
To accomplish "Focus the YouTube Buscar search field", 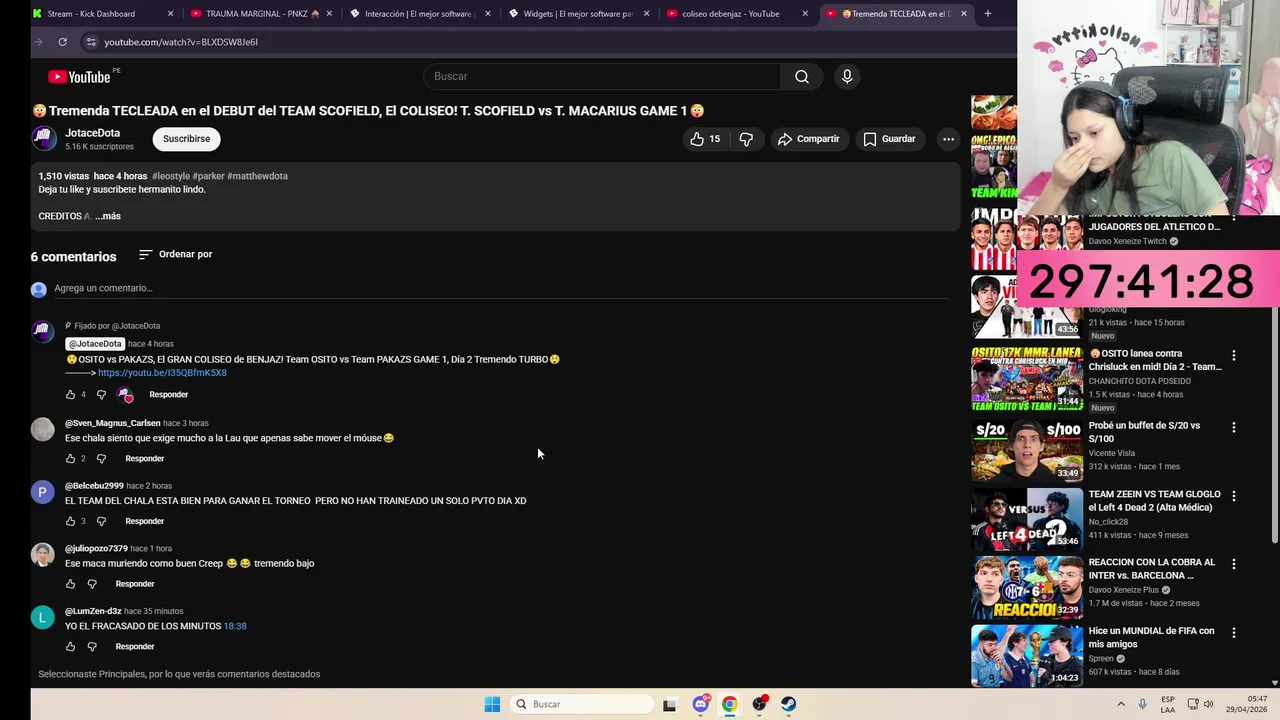I will pos(602,76).
